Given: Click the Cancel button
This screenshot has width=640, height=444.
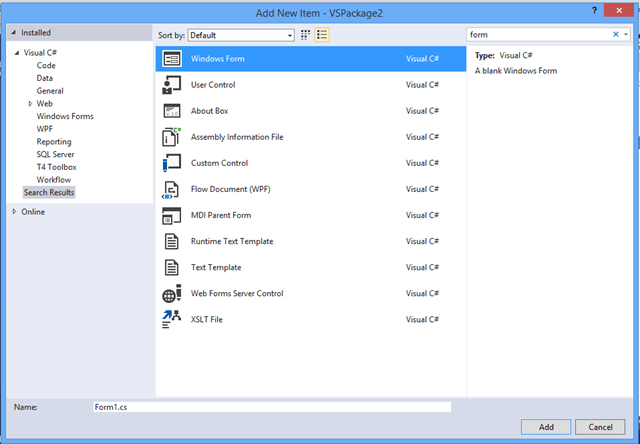Looking at the screenshot, I should pos(600,427).
